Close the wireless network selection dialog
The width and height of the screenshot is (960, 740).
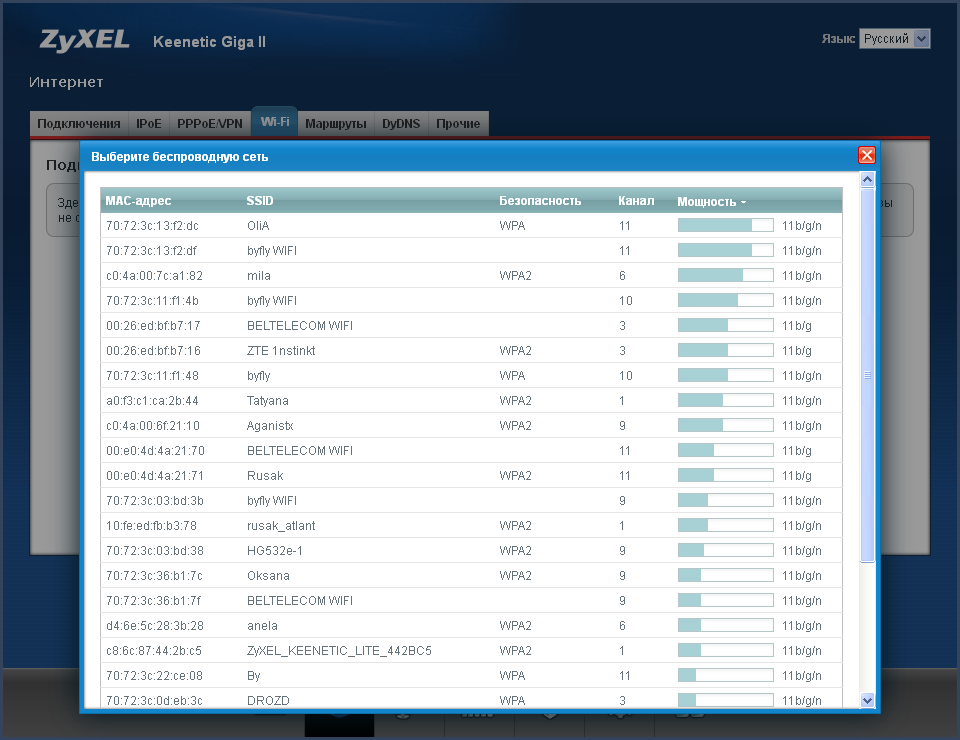[x=867, y=155]
